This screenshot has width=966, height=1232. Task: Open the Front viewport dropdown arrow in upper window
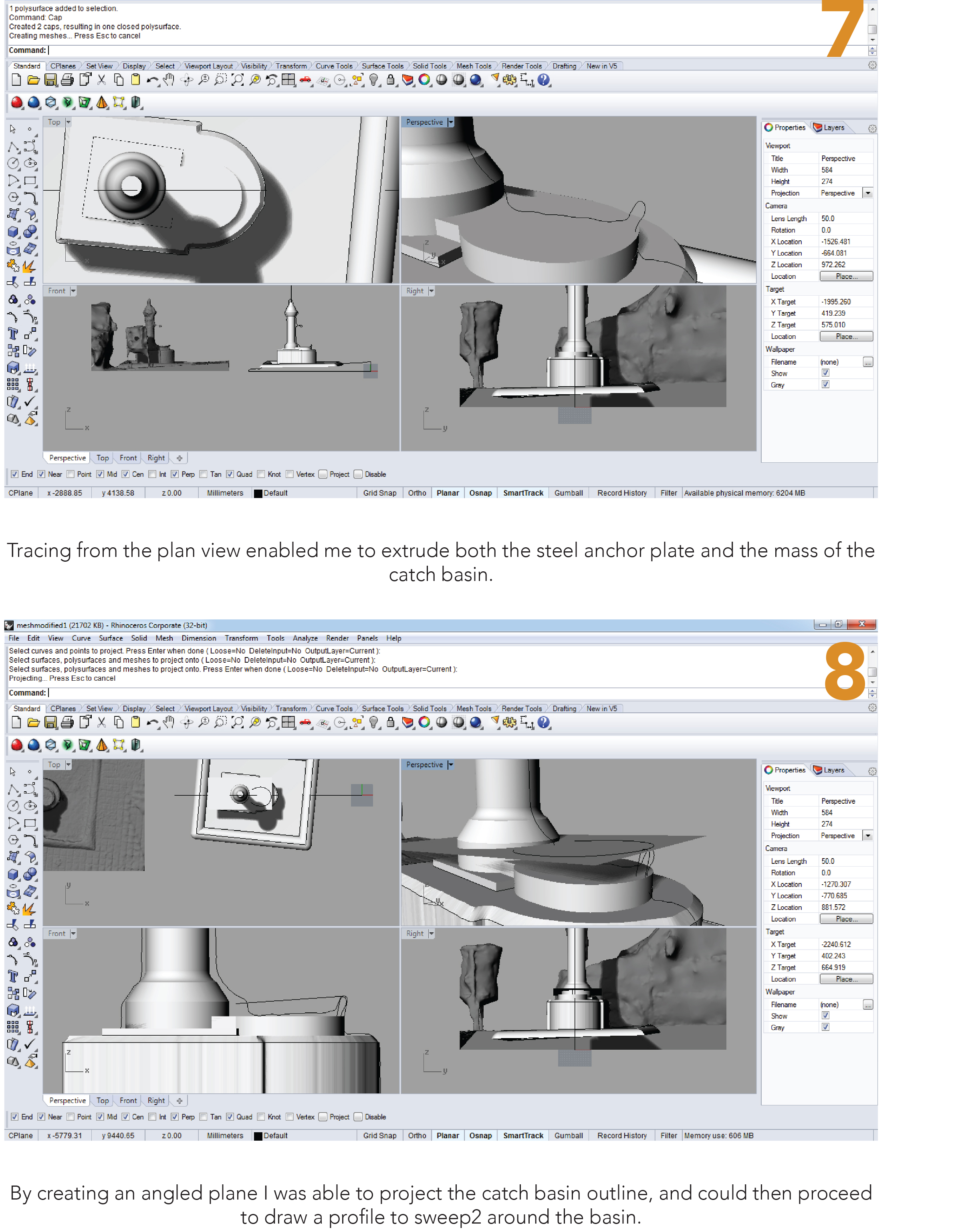point(73,290)
